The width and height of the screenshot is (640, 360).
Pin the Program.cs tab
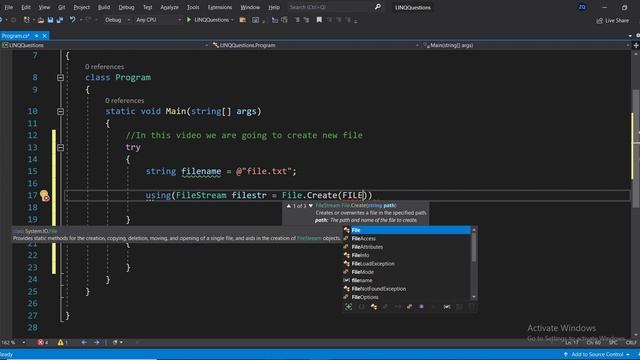36,36
